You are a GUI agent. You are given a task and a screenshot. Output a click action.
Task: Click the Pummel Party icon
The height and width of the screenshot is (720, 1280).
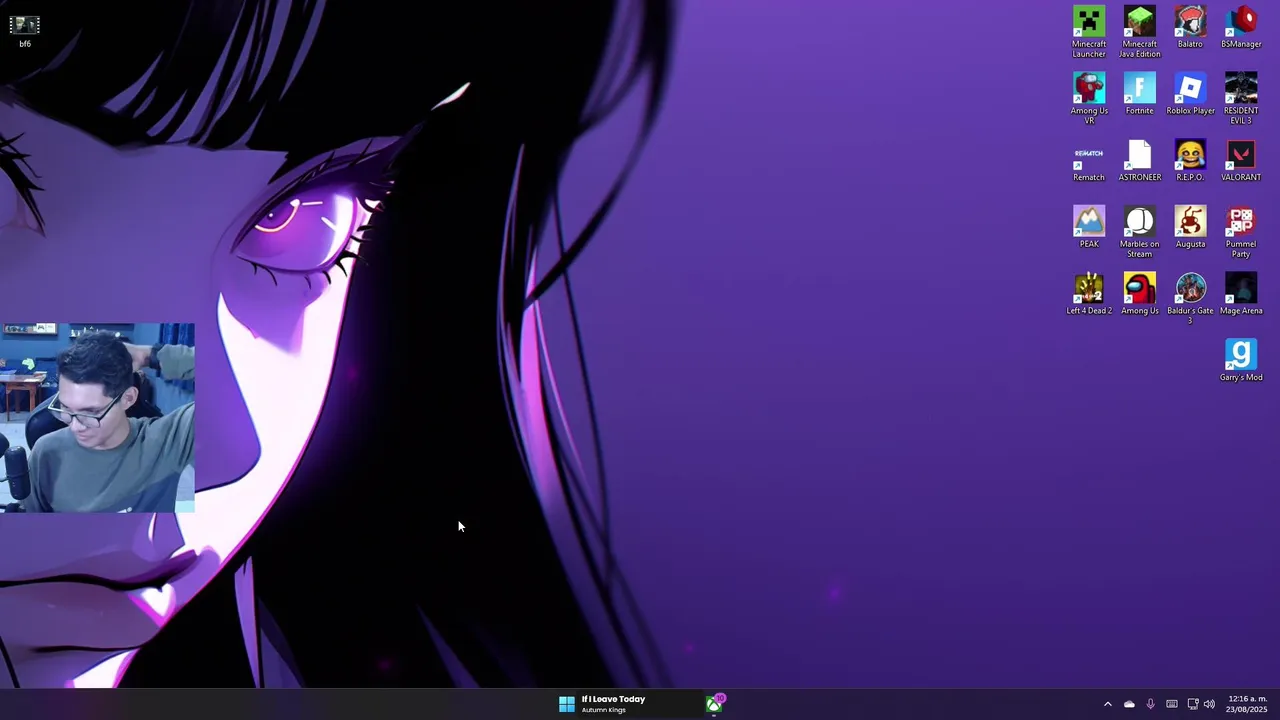coord(1241,232)
